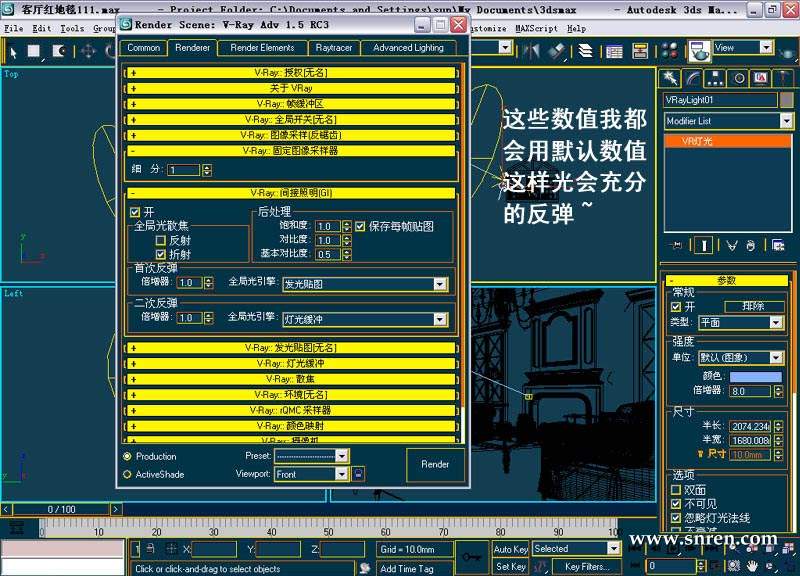Toggle Show End Result icon
800x576 pixels.
pos(704,246)
